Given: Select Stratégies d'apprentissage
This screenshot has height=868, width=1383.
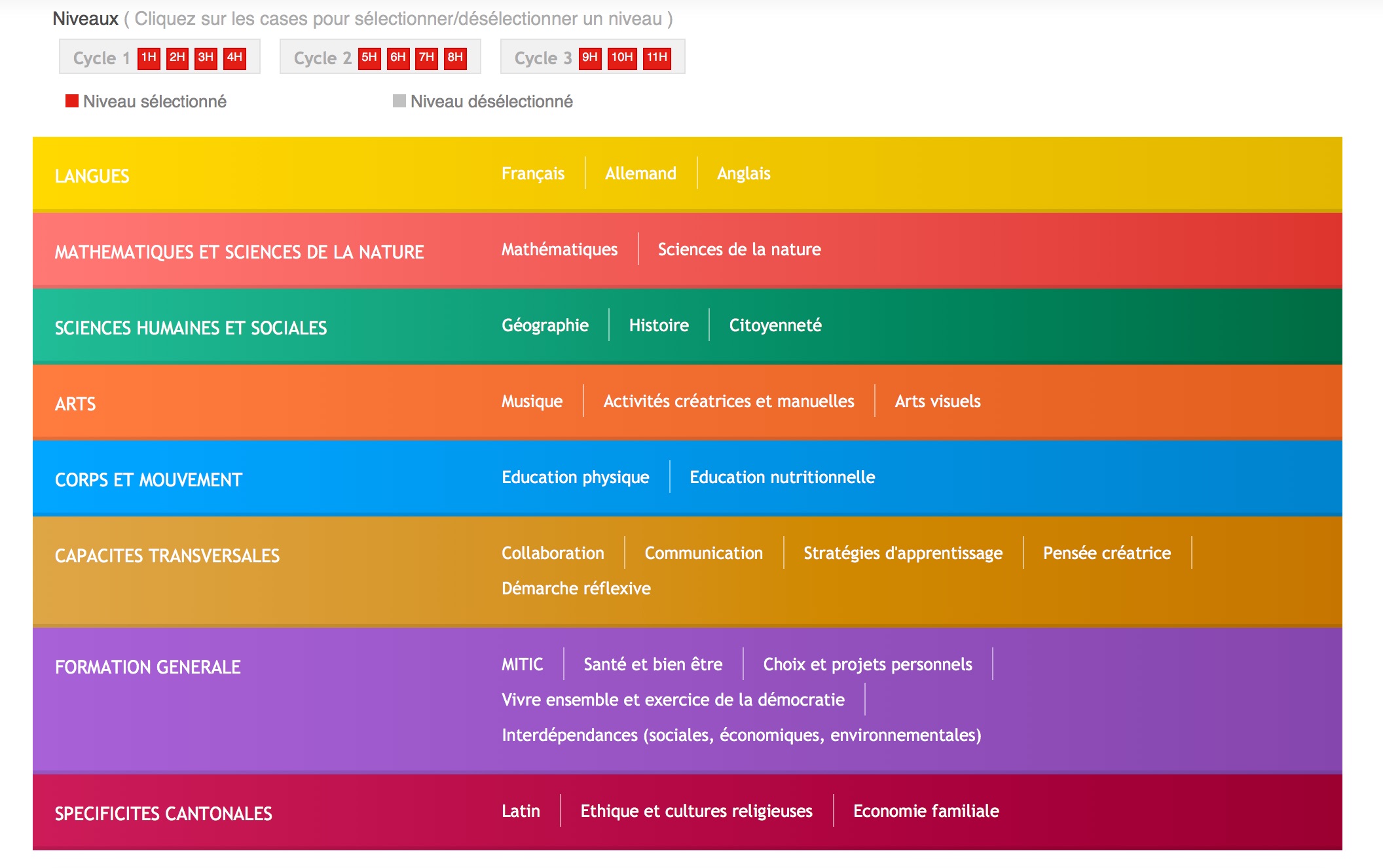Looking at the screenshot, I should pos(902,553).
